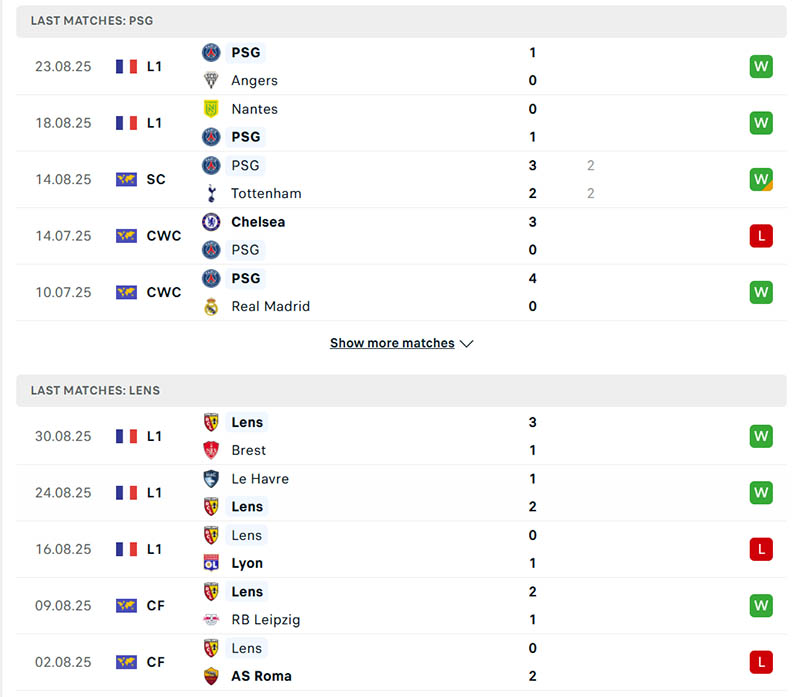The width and height of the screenshot is (800, 697).
Task: Open the Nantes vs PSG match row
Action: pos(400,122)
